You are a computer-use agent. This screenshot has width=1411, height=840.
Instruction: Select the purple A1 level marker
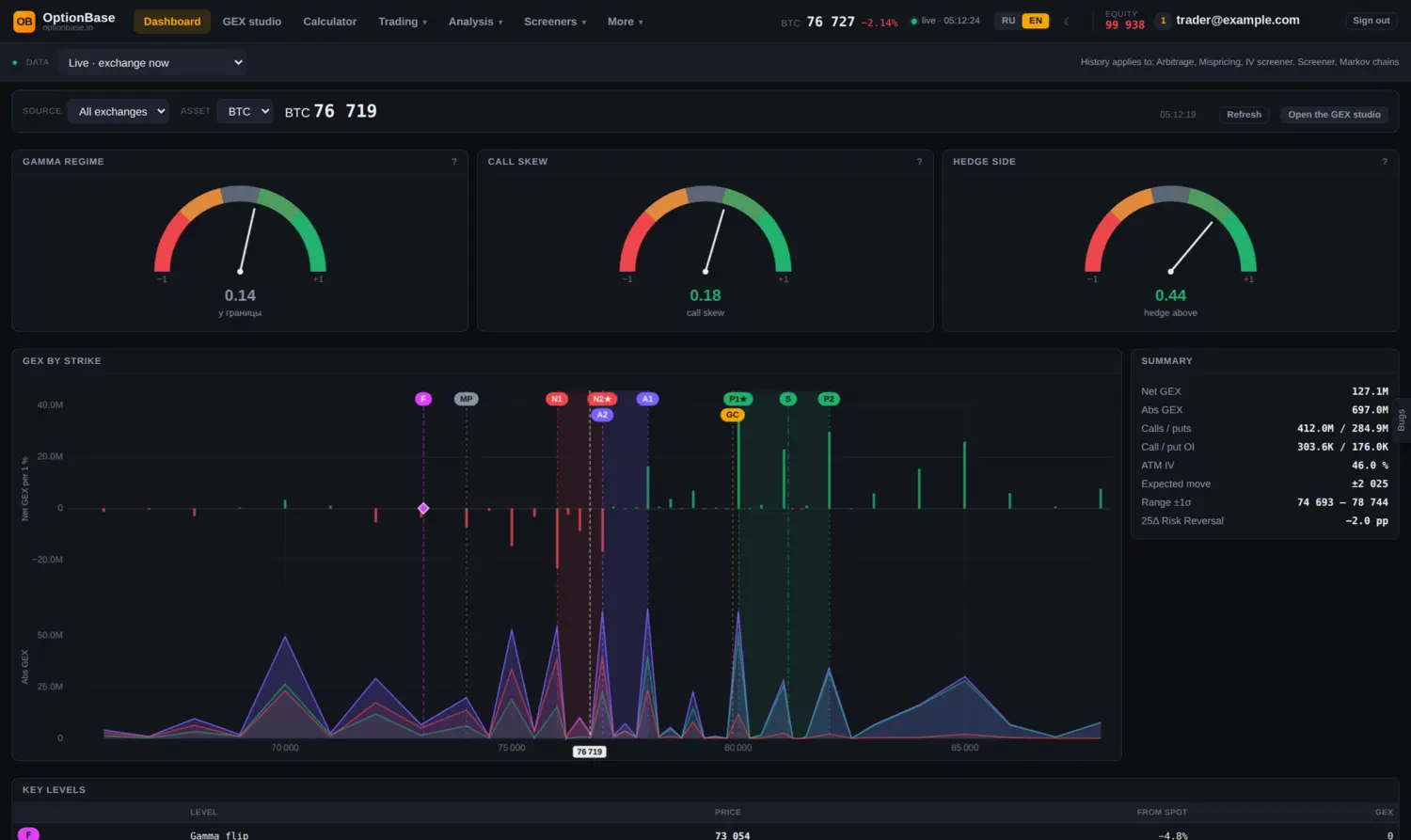tap(647, 399)
